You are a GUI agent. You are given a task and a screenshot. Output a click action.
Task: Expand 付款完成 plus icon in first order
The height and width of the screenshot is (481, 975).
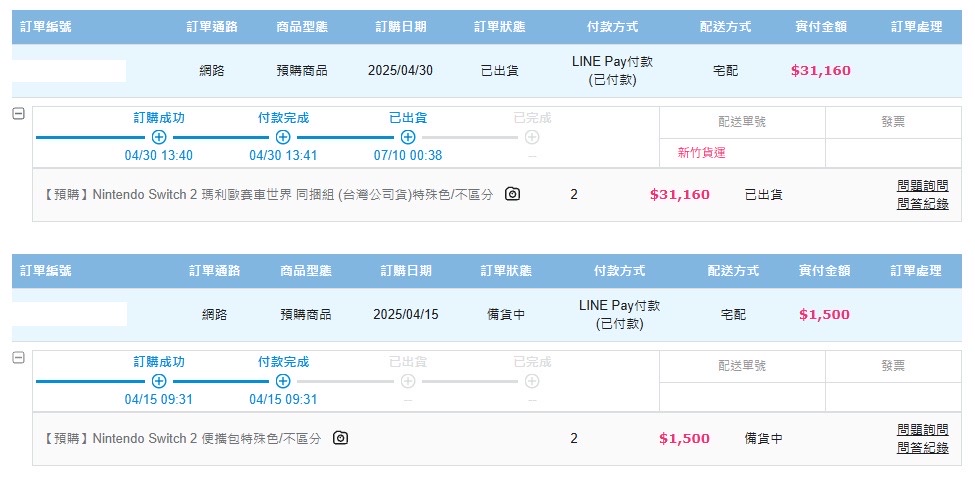tap(283, 137)
